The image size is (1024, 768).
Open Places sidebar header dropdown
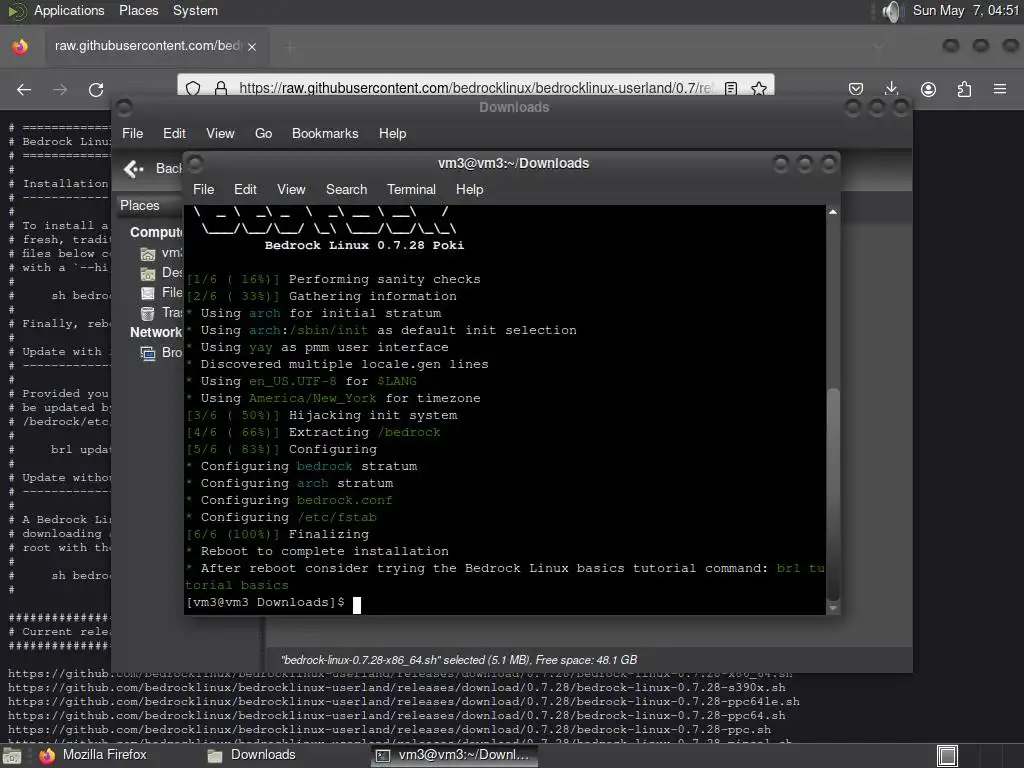point(150,205)
